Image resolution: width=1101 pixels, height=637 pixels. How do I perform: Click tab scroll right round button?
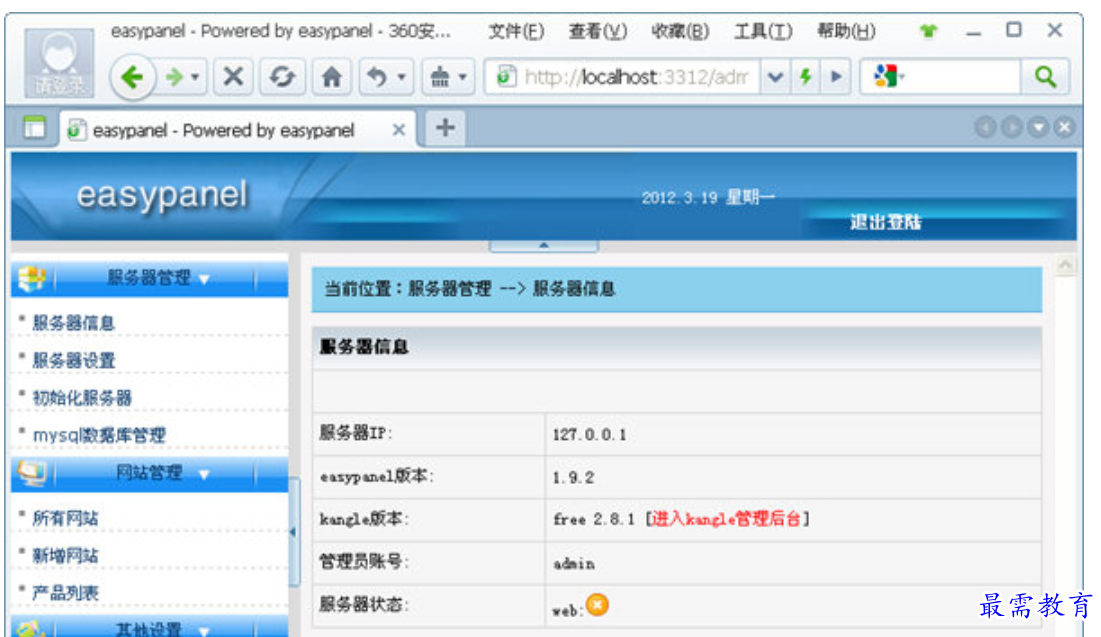click(1012, 127)
